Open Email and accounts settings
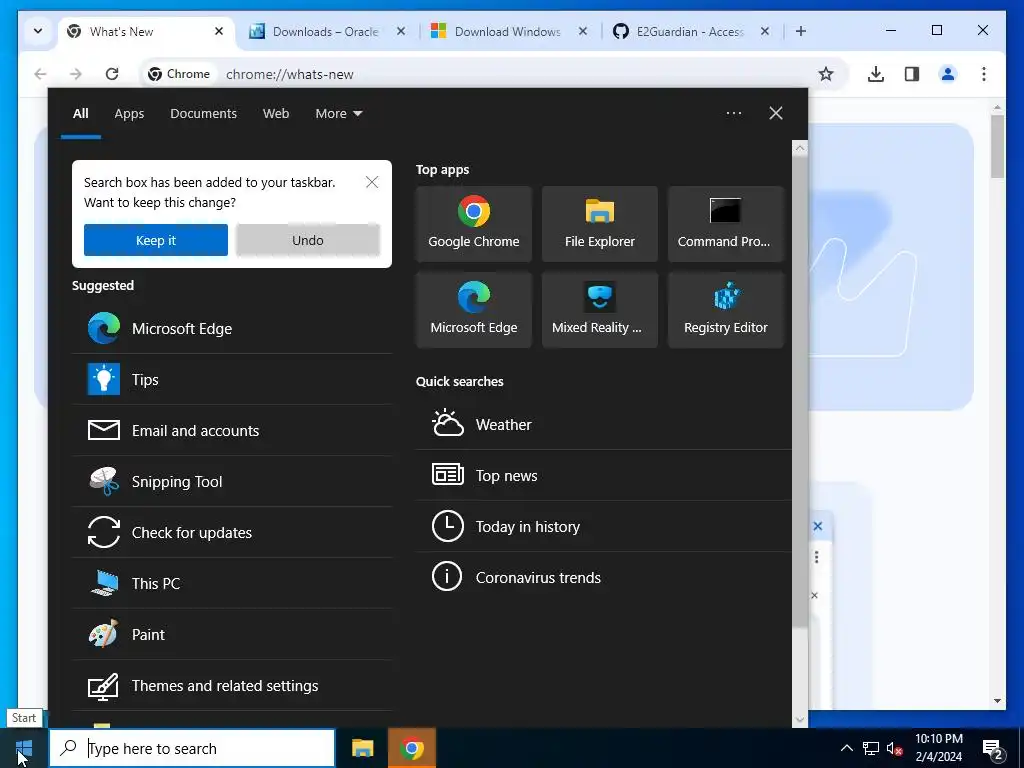 coord(232,430)
